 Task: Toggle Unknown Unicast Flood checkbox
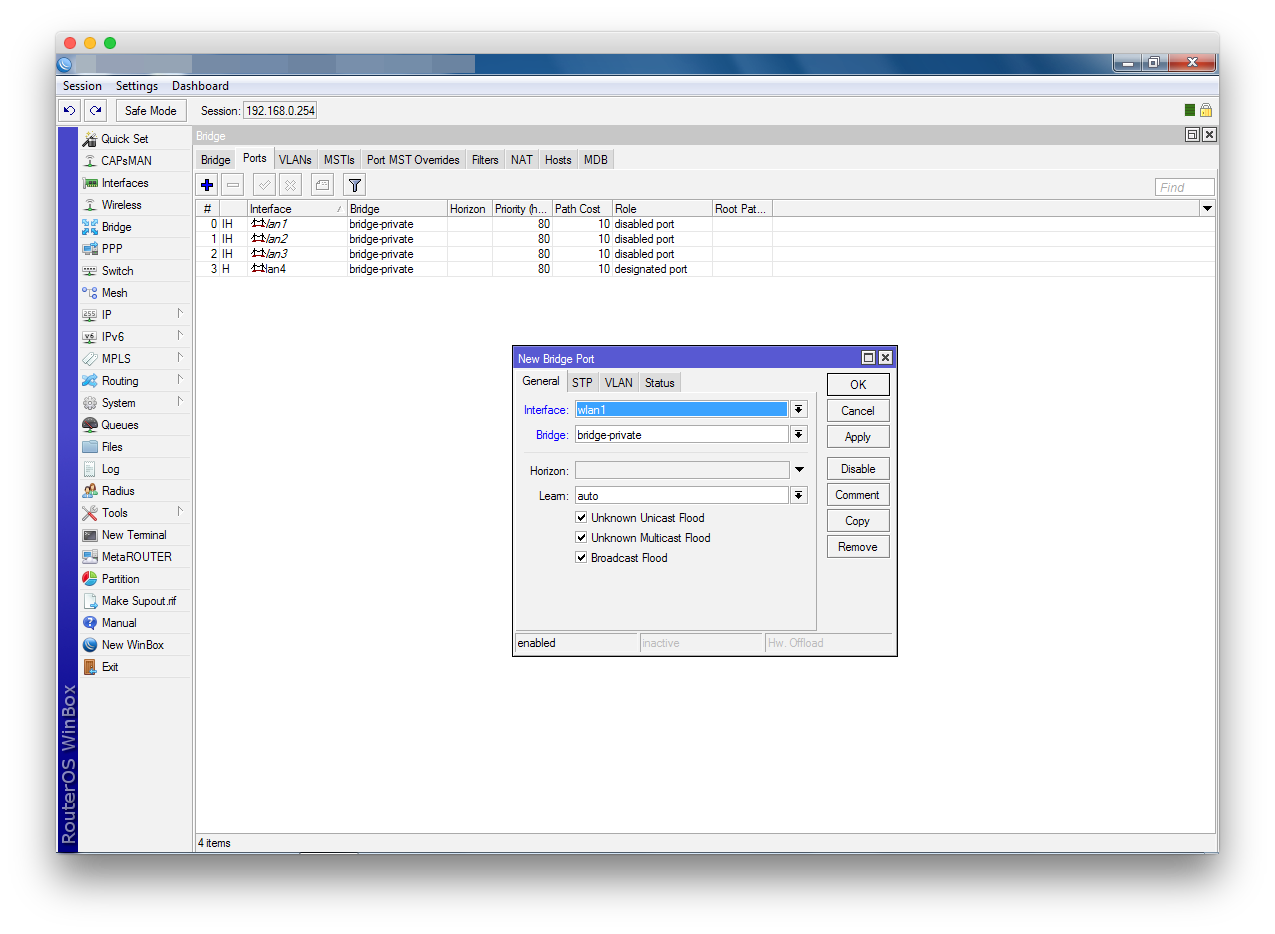581,518
